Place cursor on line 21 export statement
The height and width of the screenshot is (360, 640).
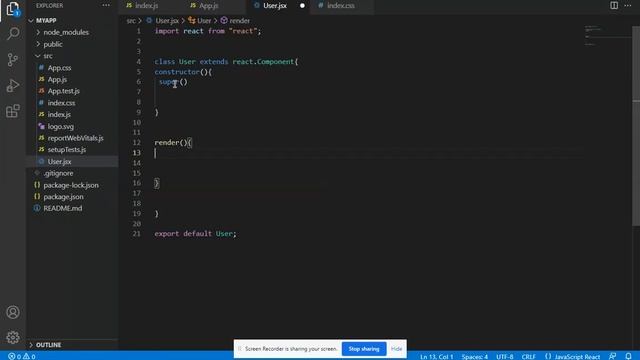coord(195,234)
